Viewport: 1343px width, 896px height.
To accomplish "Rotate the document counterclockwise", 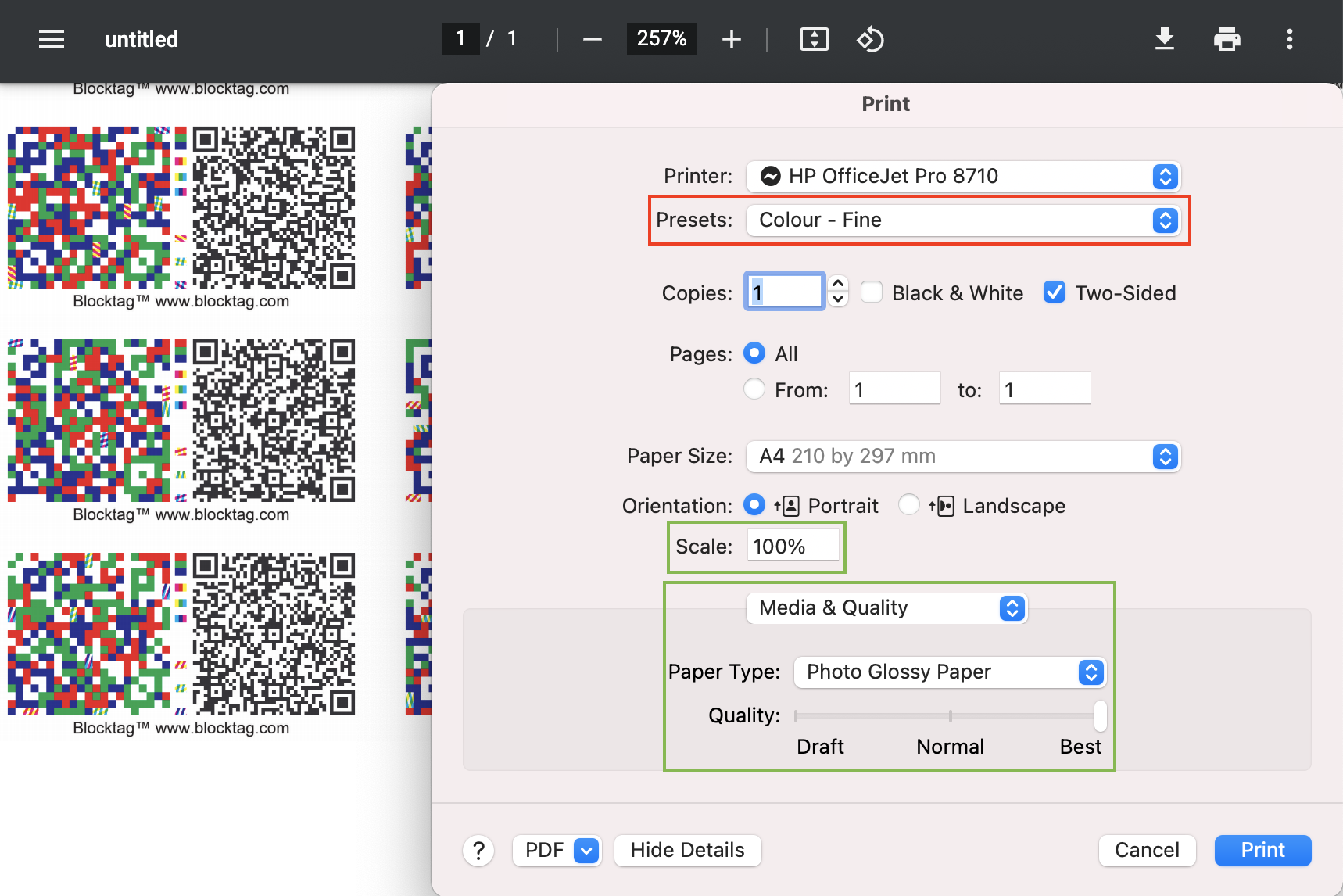I will point(870,39).
